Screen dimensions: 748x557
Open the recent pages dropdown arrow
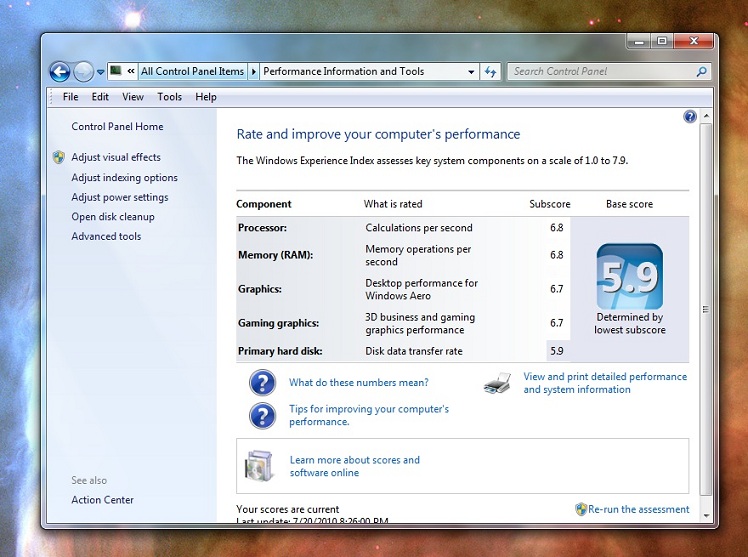click(101, 72)
